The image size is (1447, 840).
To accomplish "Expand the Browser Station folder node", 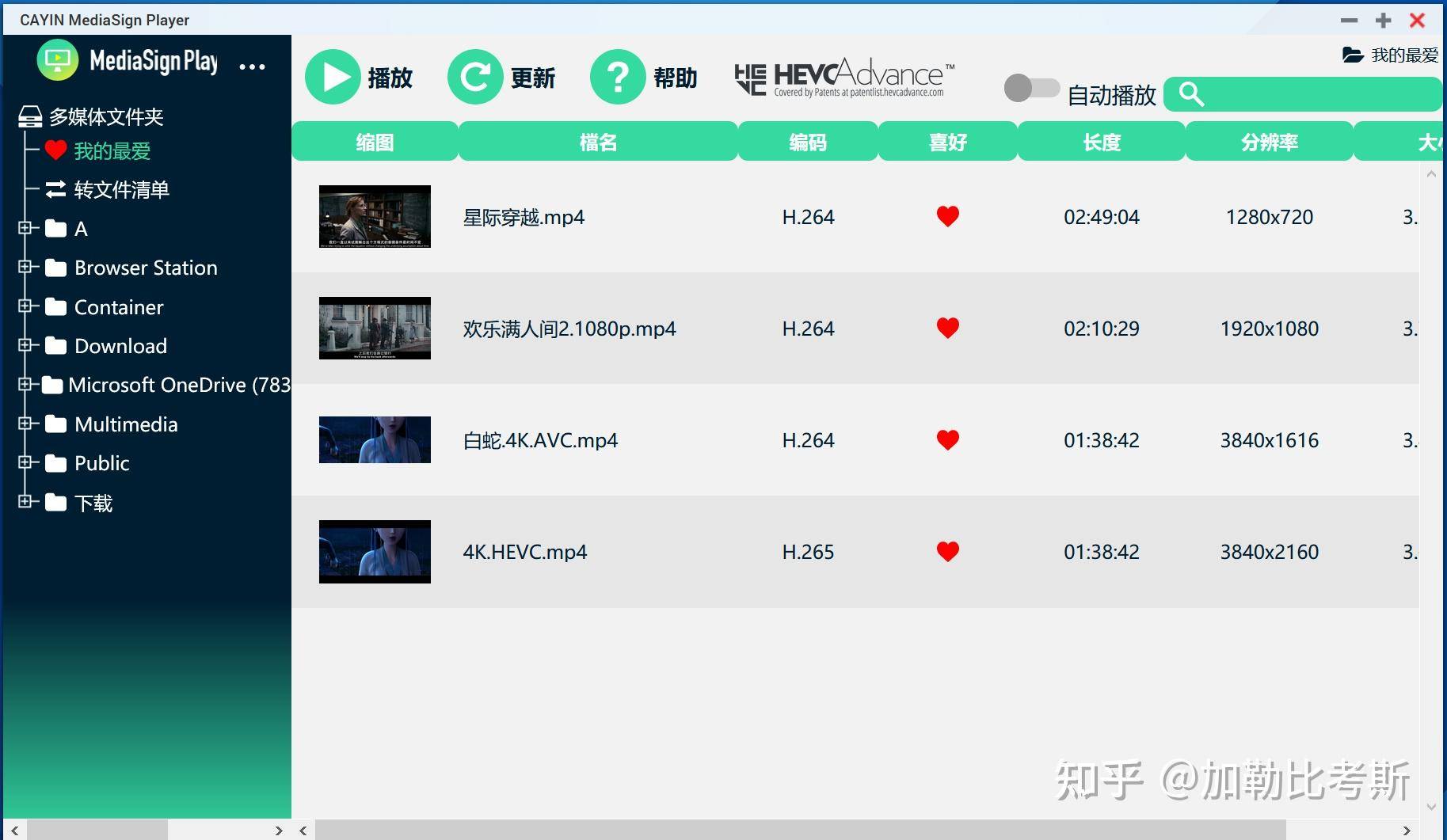I will 25,267.
